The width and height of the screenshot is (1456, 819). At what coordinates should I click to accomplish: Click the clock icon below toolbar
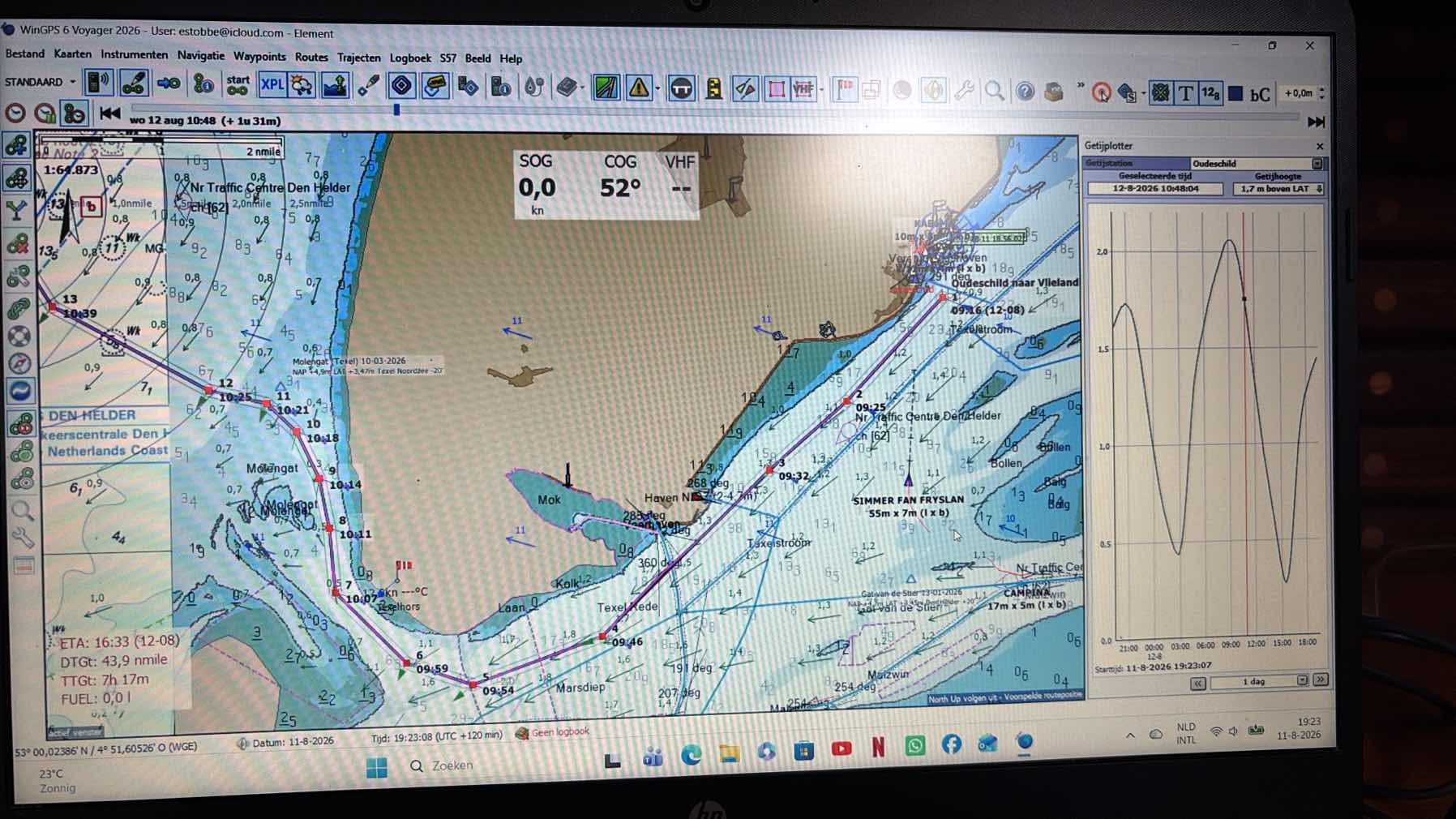coord(15,113)
